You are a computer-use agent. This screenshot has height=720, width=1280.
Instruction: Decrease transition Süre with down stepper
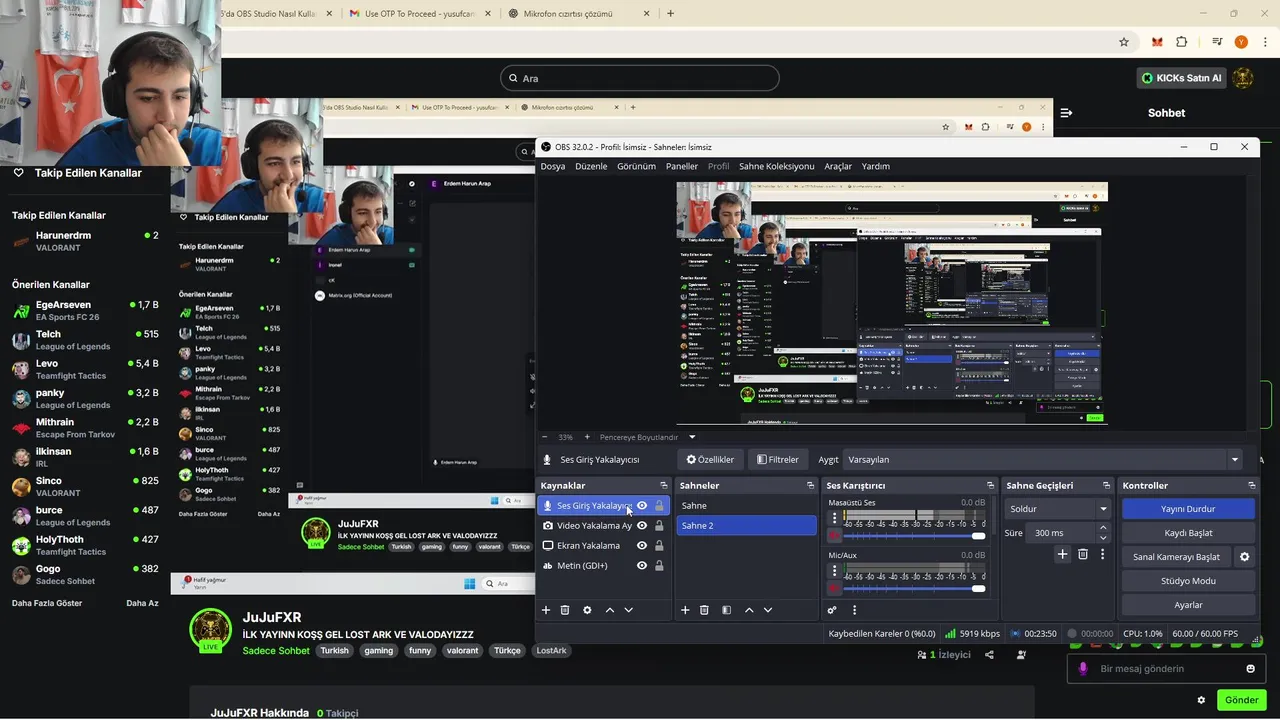point(1103,538)
